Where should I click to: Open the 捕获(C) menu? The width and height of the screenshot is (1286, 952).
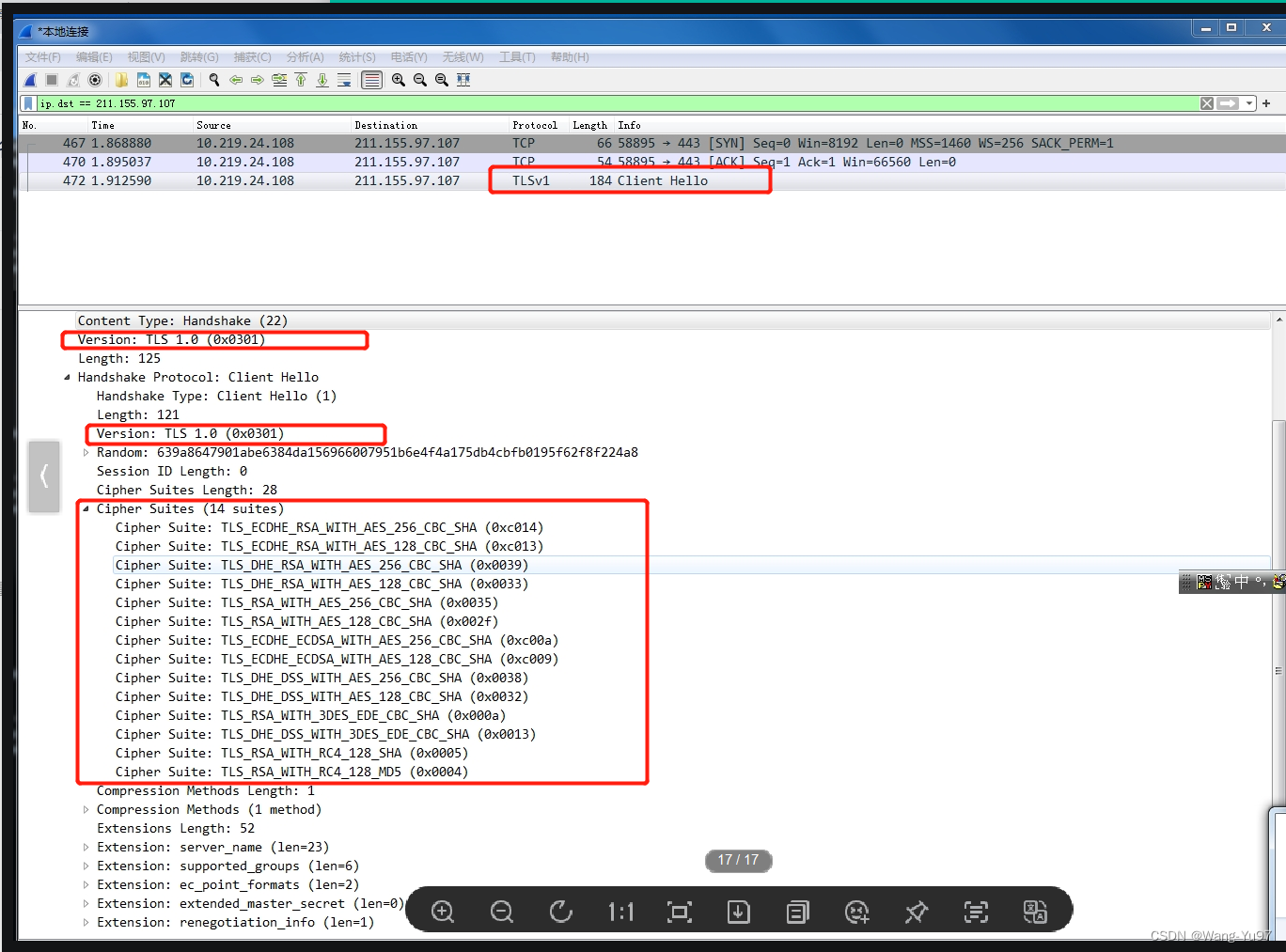coord(253,57)
